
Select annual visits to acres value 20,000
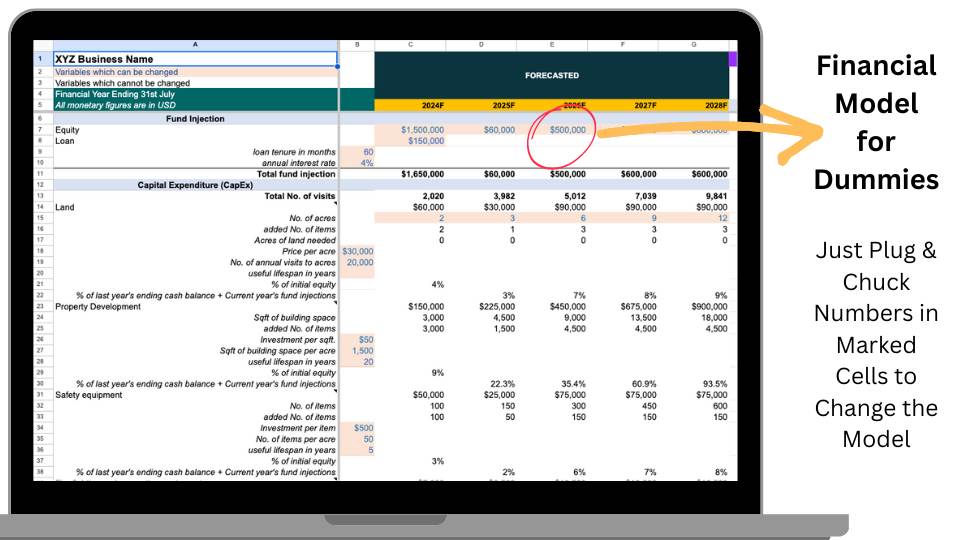point(360,262)
